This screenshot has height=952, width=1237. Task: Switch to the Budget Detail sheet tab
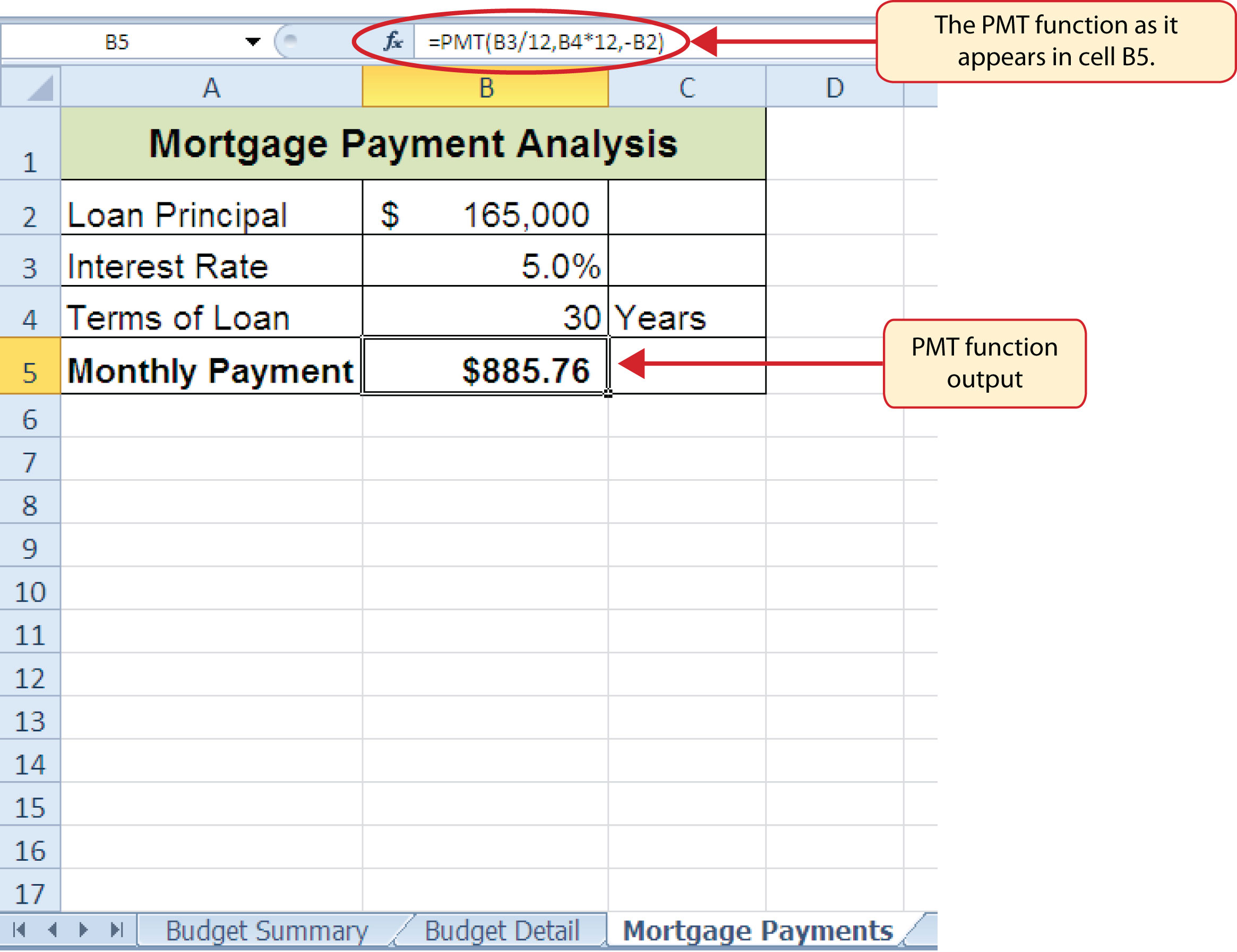(502, 930)
